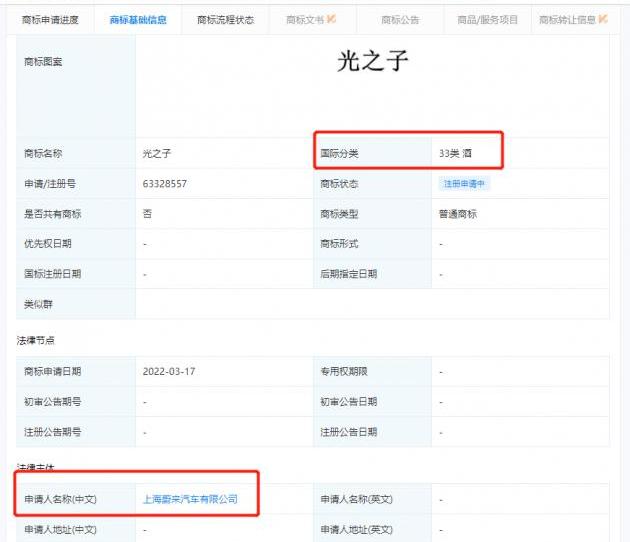Screen dimensions: 630x542
Task: Open the 商标申请进度 tab
Action: click(x=50, y=20)
